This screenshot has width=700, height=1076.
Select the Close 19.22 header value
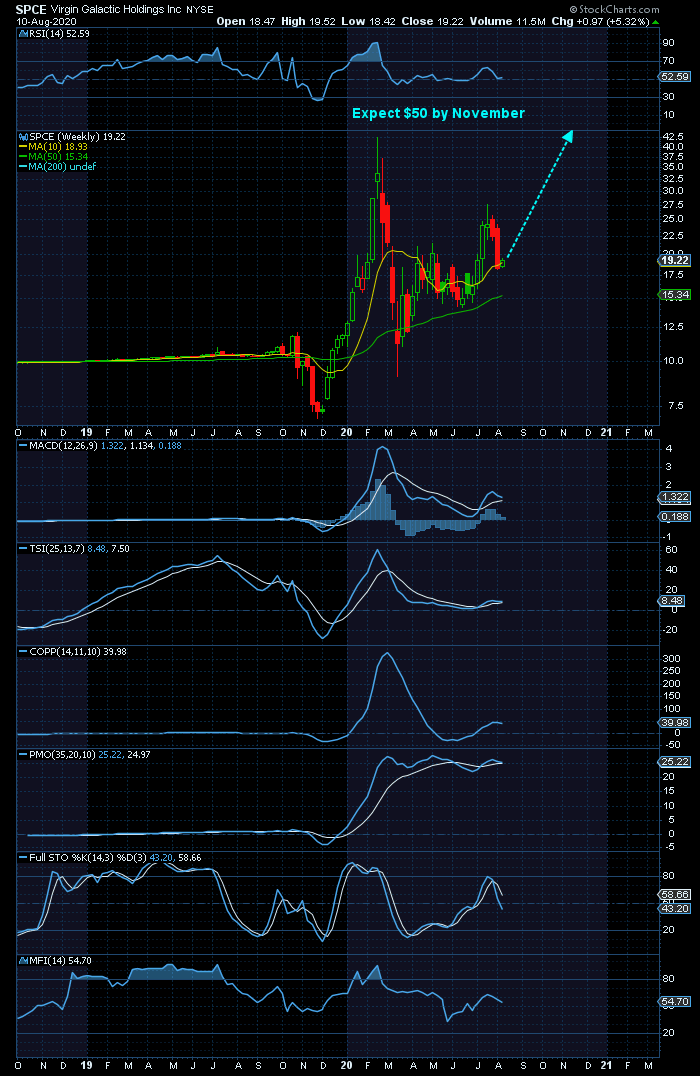point(433,21)
